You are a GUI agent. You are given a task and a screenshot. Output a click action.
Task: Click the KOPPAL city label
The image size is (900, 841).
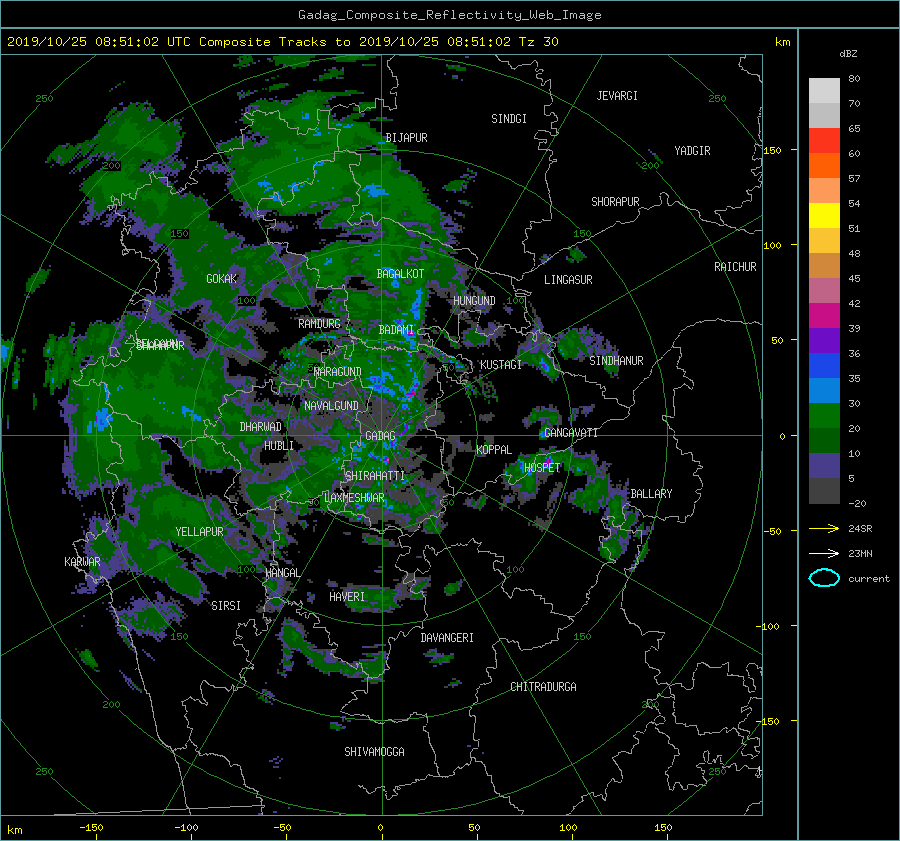tap(494, 450)
